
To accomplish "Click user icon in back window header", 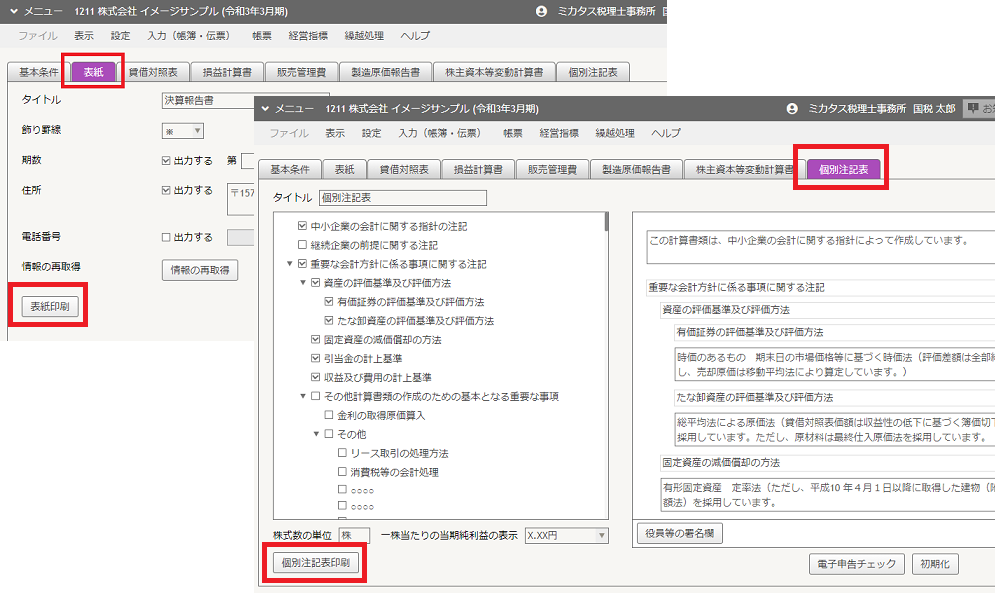I will click(x=541, y=11).
